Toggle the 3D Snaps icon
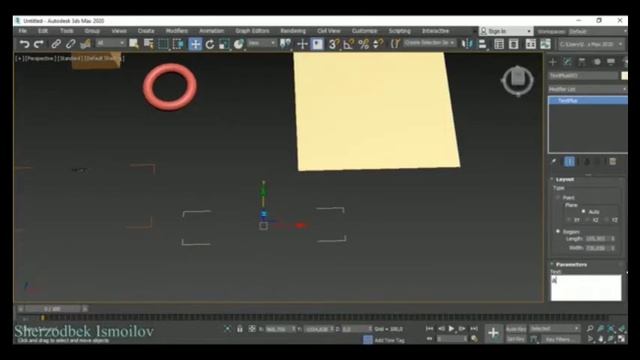Viewport: 640px width, 360px height. [x=334, y=44]
